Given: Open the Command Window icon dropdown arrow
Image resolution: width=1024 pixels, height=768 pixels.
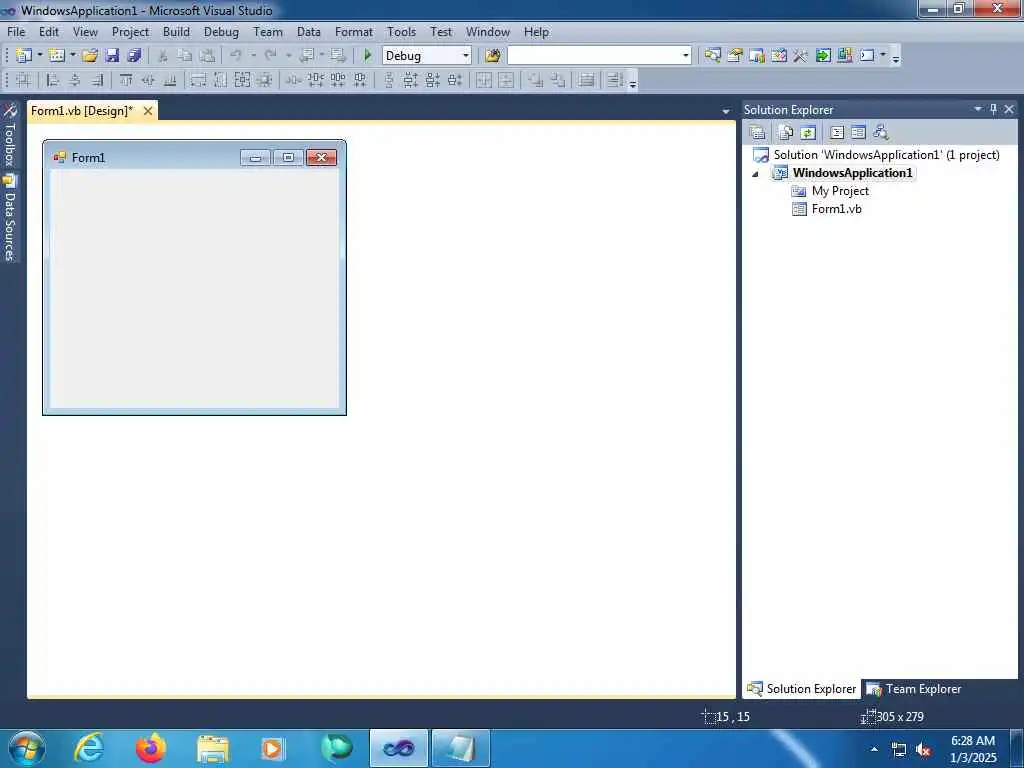Looking at the screenshot, I should click(x=883, y=56).
